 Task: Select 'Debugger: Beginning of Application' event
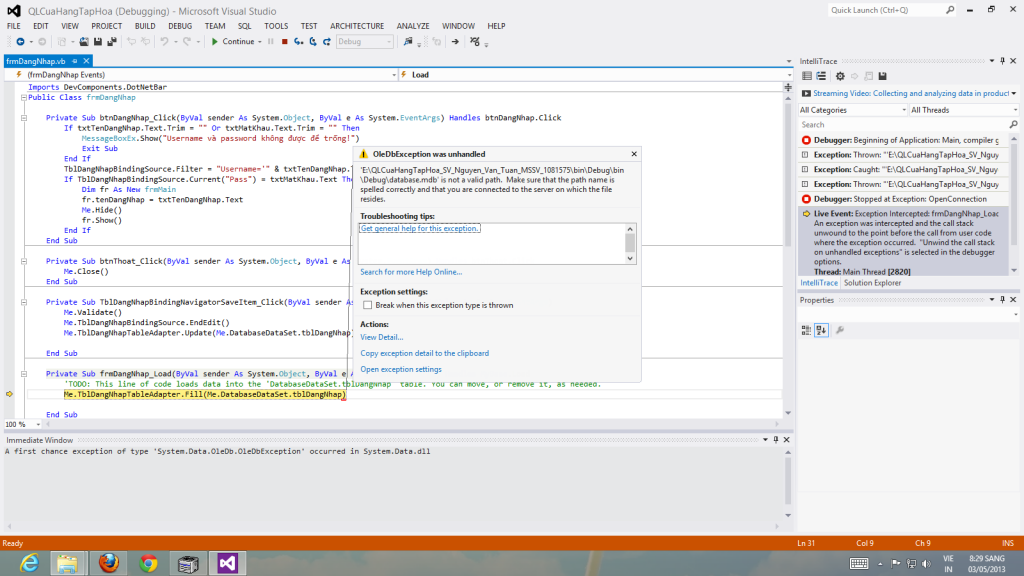click(x=904, y=140)
